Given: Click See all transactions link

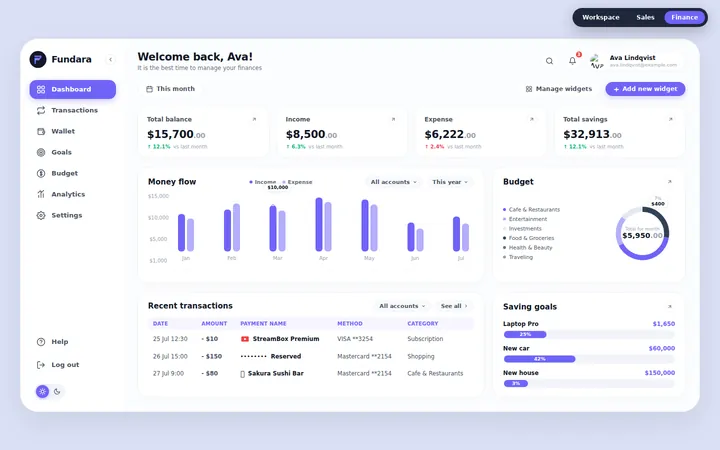Looking at the screenshot, I should (x=454, y=306).
